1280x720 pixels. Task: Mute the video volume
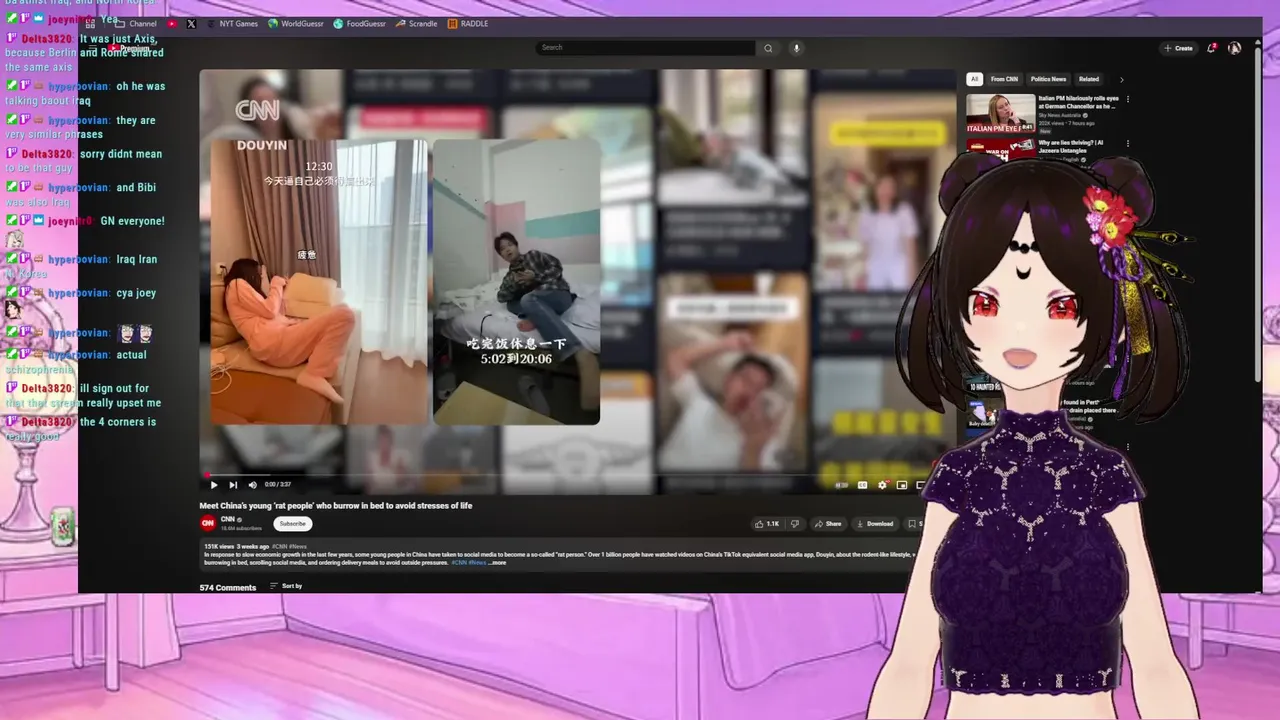[x=252, y=485]
